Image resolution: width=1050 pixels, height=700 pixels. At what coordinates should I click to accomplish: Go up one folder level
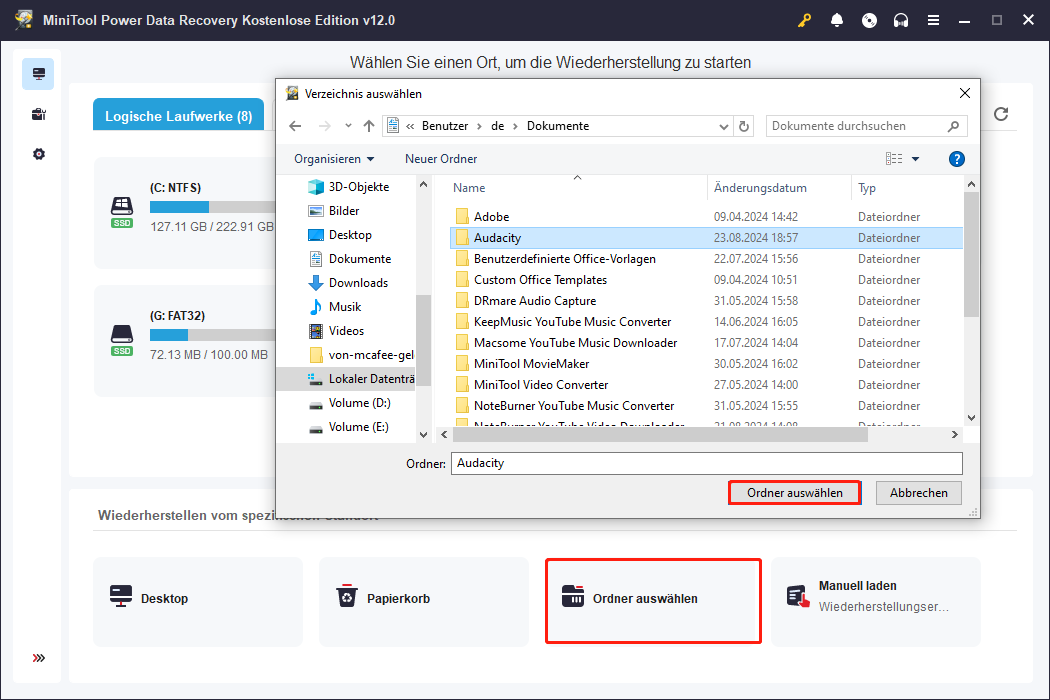click(x=368, y=126)
